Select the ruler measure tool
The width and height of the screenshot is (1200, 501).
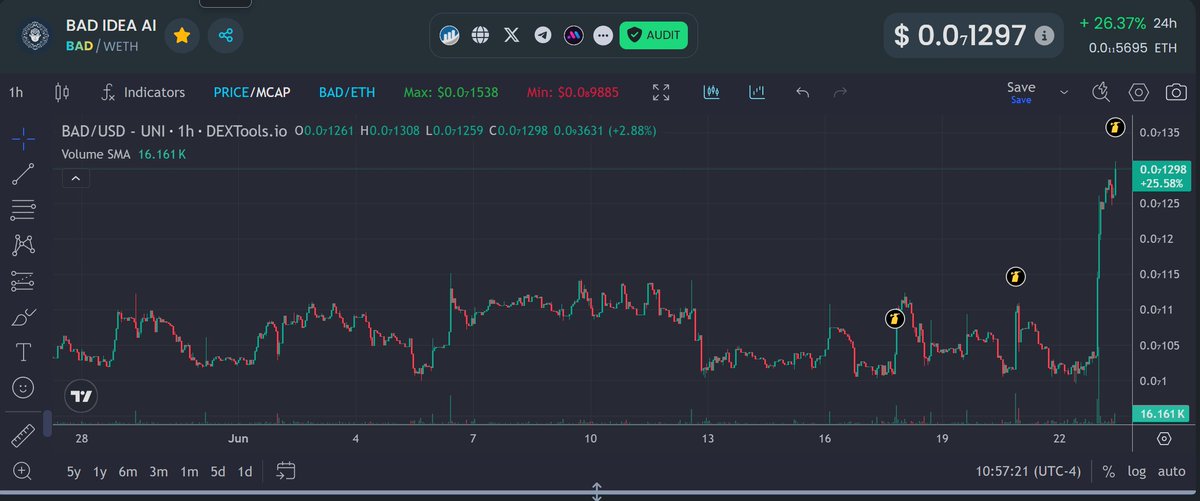(23, 437)
